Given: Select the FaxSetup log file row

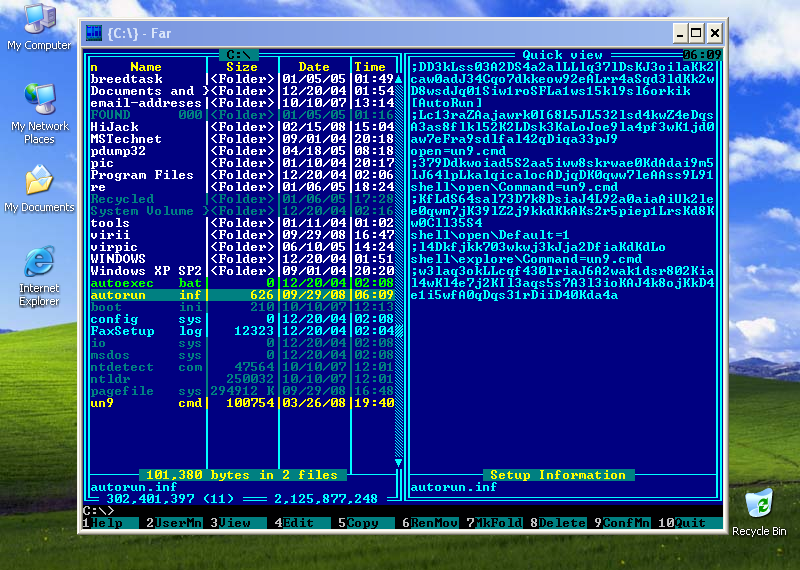Looking at the screenshot, I should tap(242, 331).
